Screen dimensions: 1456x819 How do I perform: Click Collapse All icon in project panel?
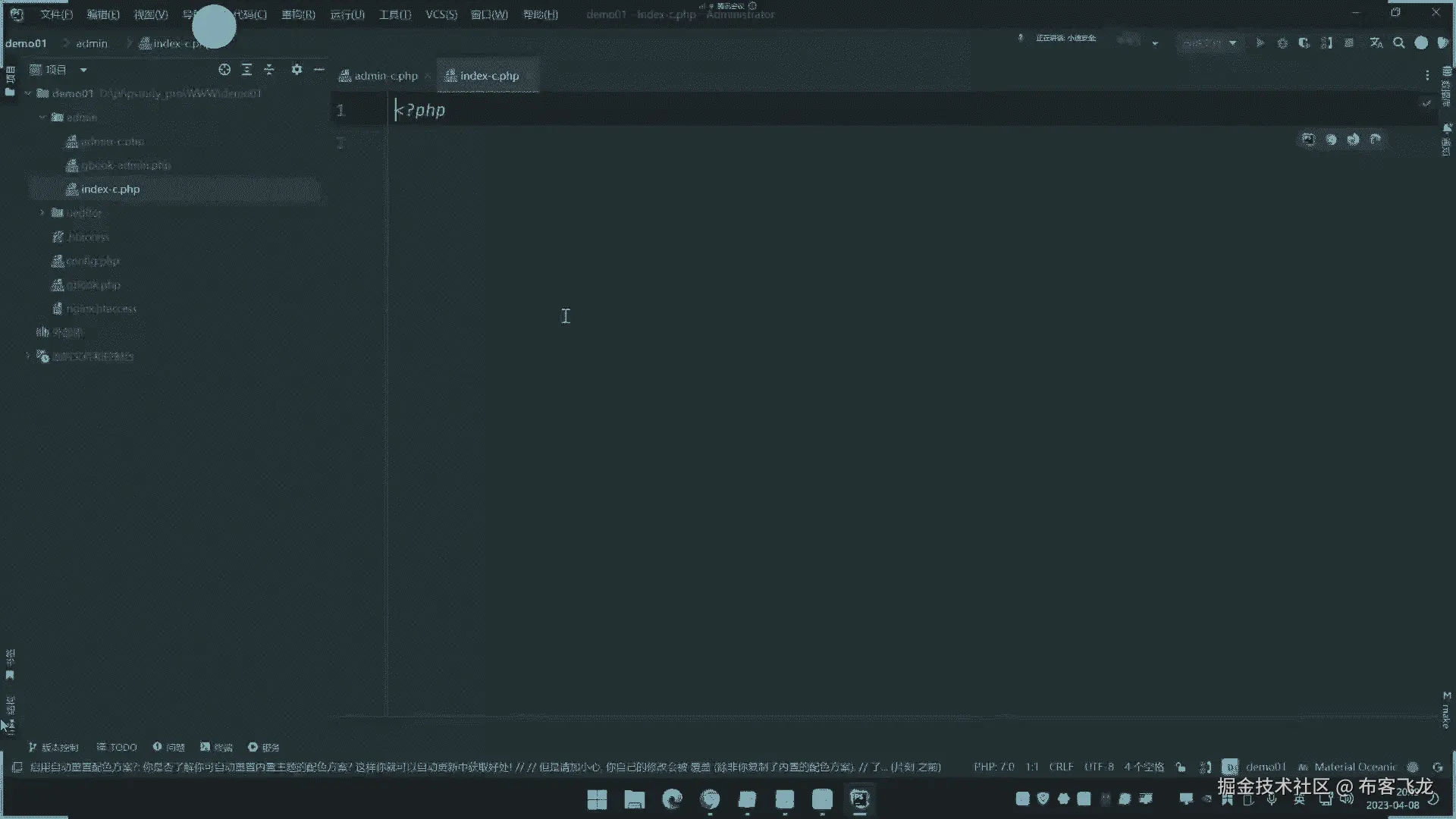coord(269,70)
